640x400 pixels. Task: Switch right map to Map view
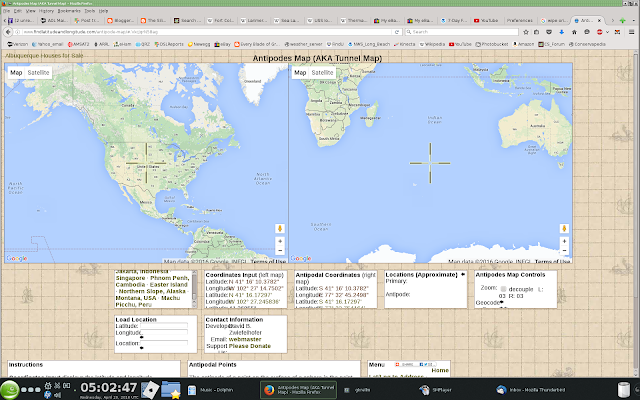coord(300,73)
